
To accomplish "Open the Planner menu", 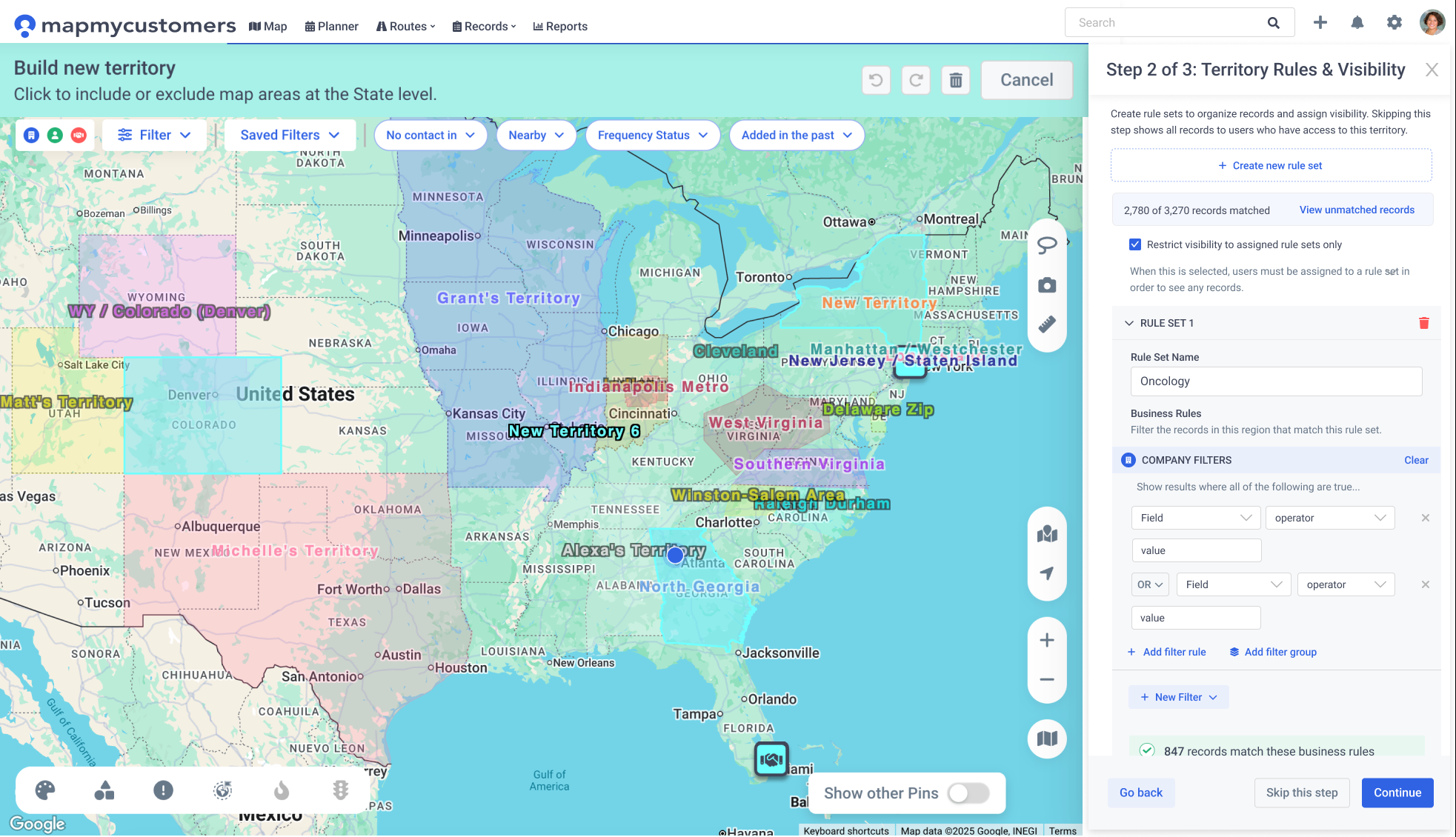I will coord(331,27).
